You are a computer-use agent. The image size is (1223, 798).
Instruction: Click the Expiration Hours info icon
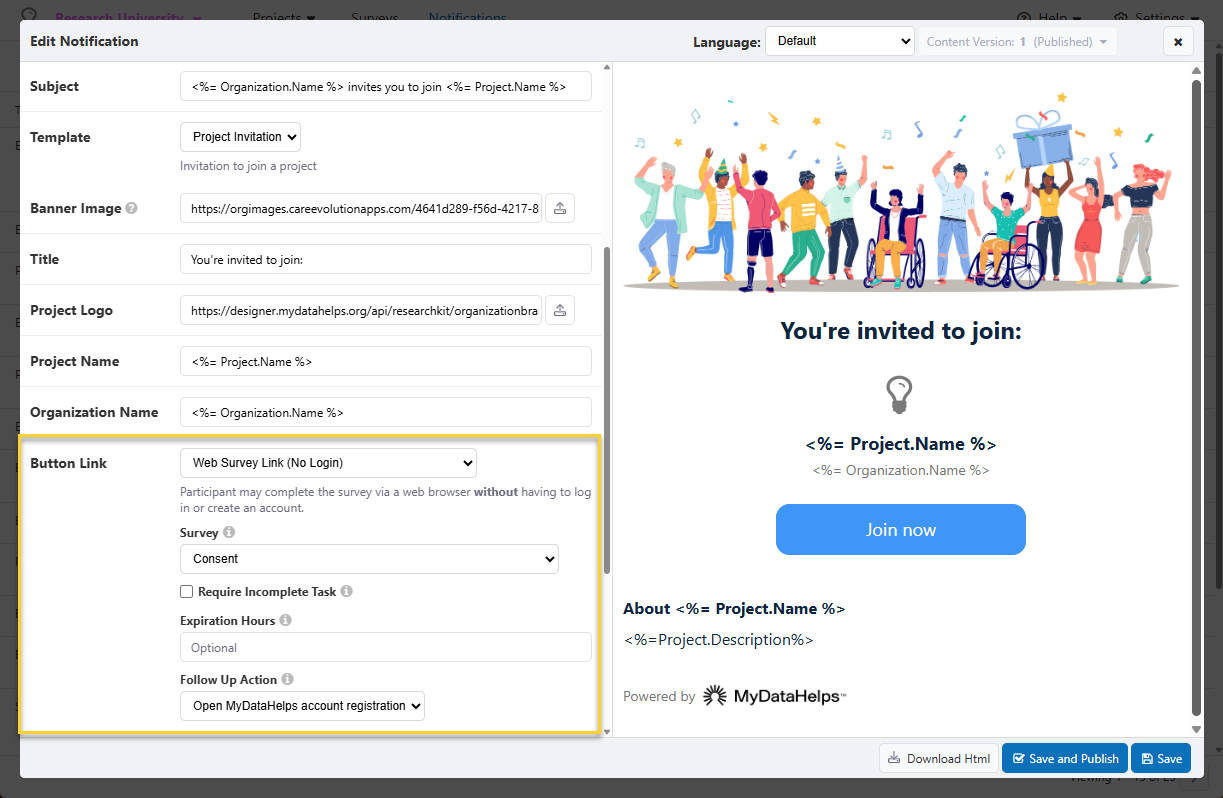pos(286,621)
